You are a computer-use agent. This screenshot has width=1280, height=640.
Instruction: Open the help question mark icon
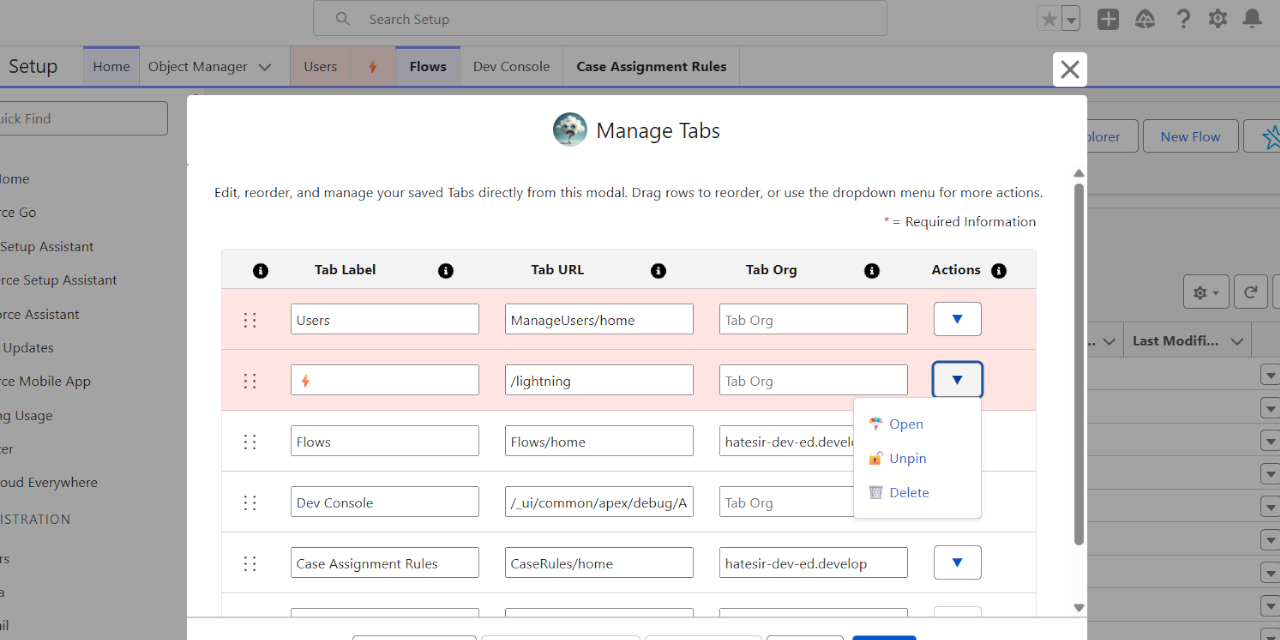1183,19
